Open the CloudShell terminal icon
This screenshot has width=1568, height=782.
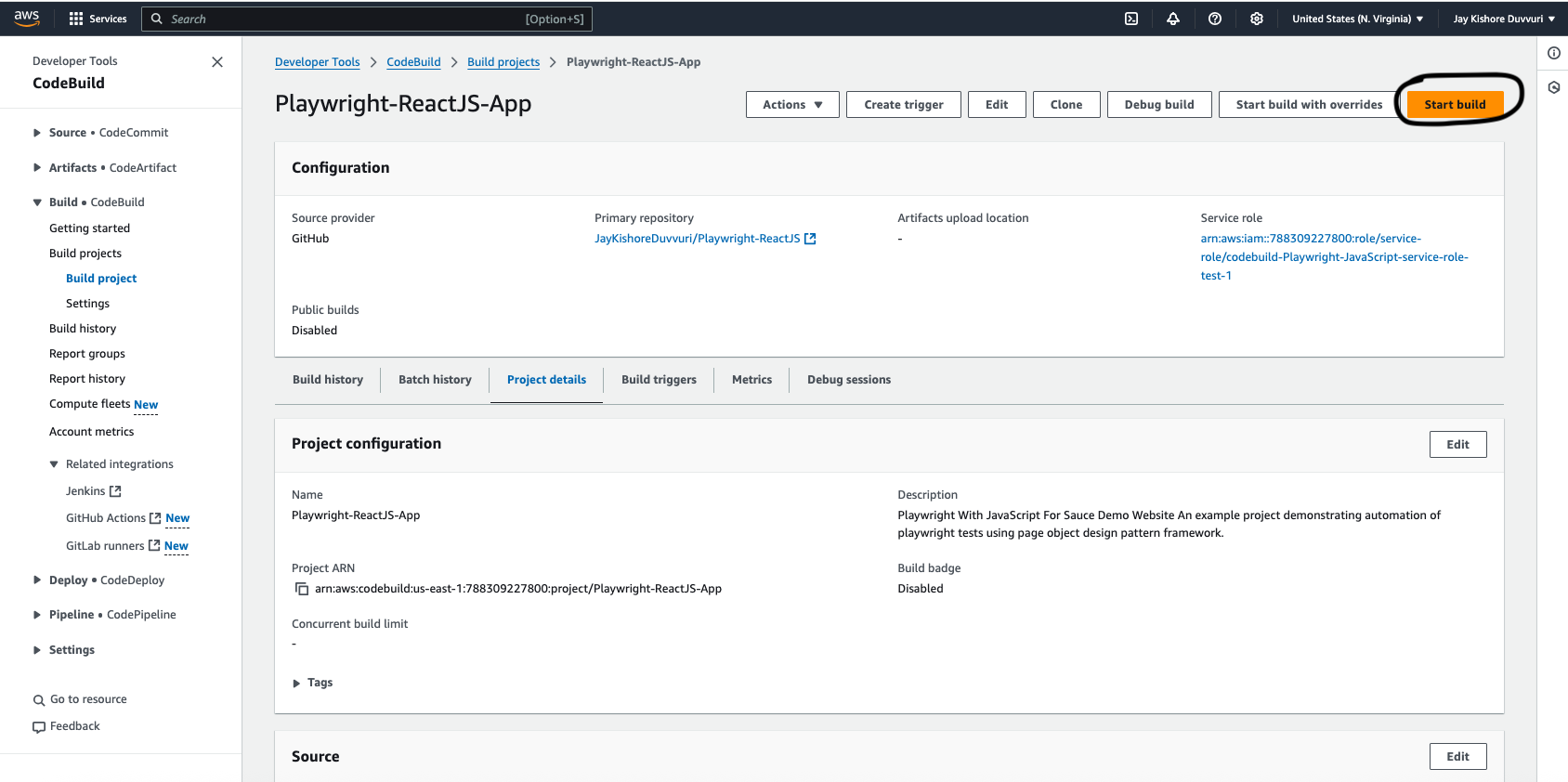tap(1131, 19)
